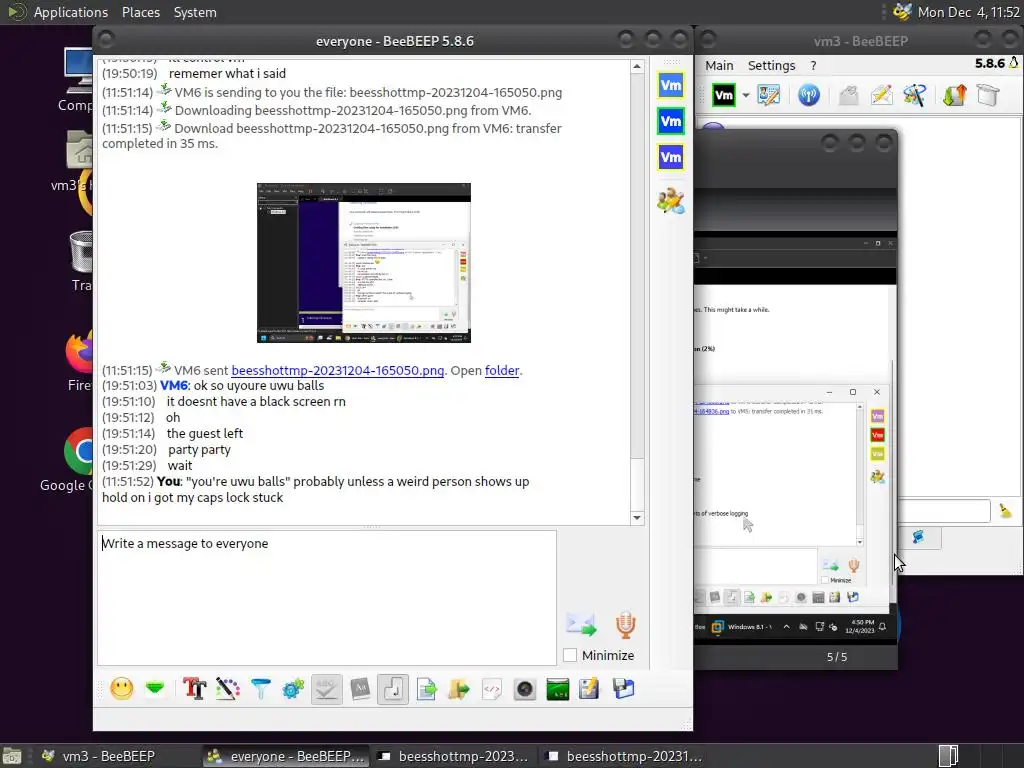The height and width of the screenshot is (768, 1024).
Task: Open the Settings menu in vm3 BeeBEEP
Action: [x=771, y=65]
